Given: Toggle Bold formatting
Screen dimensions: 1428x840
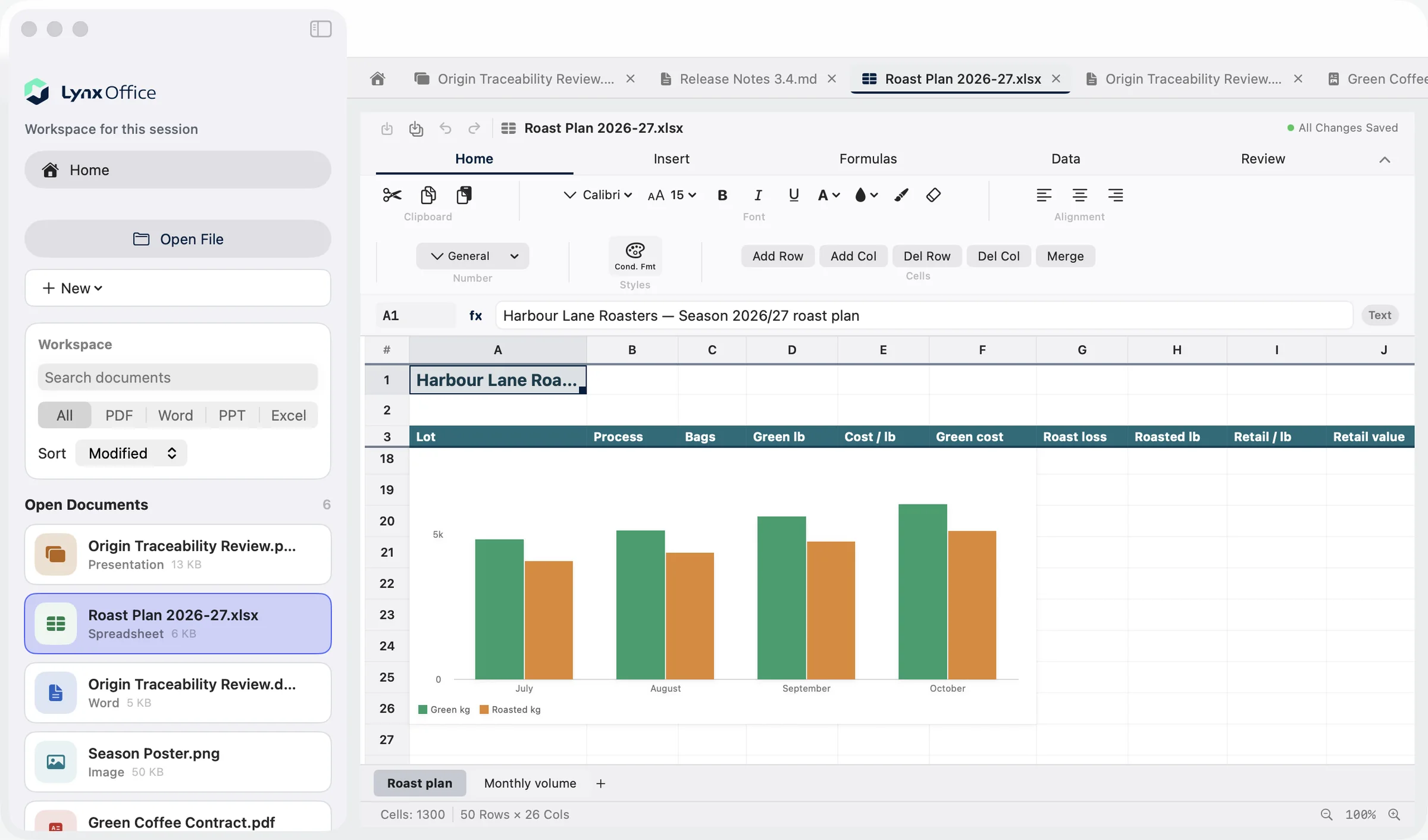Looking at the screenshot, I should 722,195.
